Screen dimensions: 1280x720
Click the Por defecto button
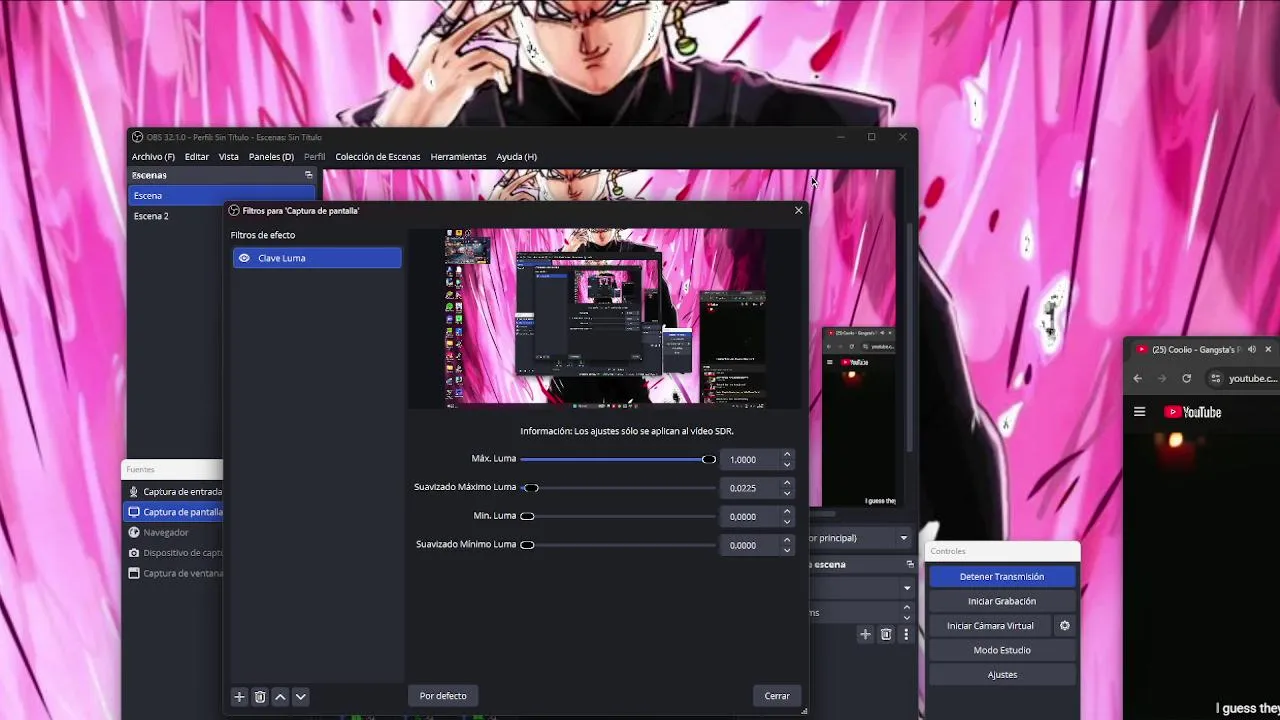443,696
